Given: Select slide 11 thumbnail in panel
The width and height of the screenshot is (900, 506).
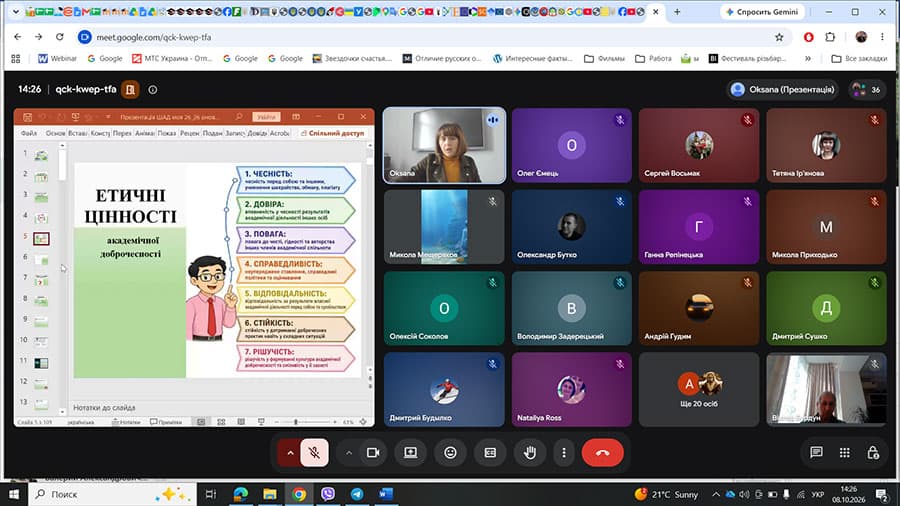Looking at the screenshot, I should point(41,363).
